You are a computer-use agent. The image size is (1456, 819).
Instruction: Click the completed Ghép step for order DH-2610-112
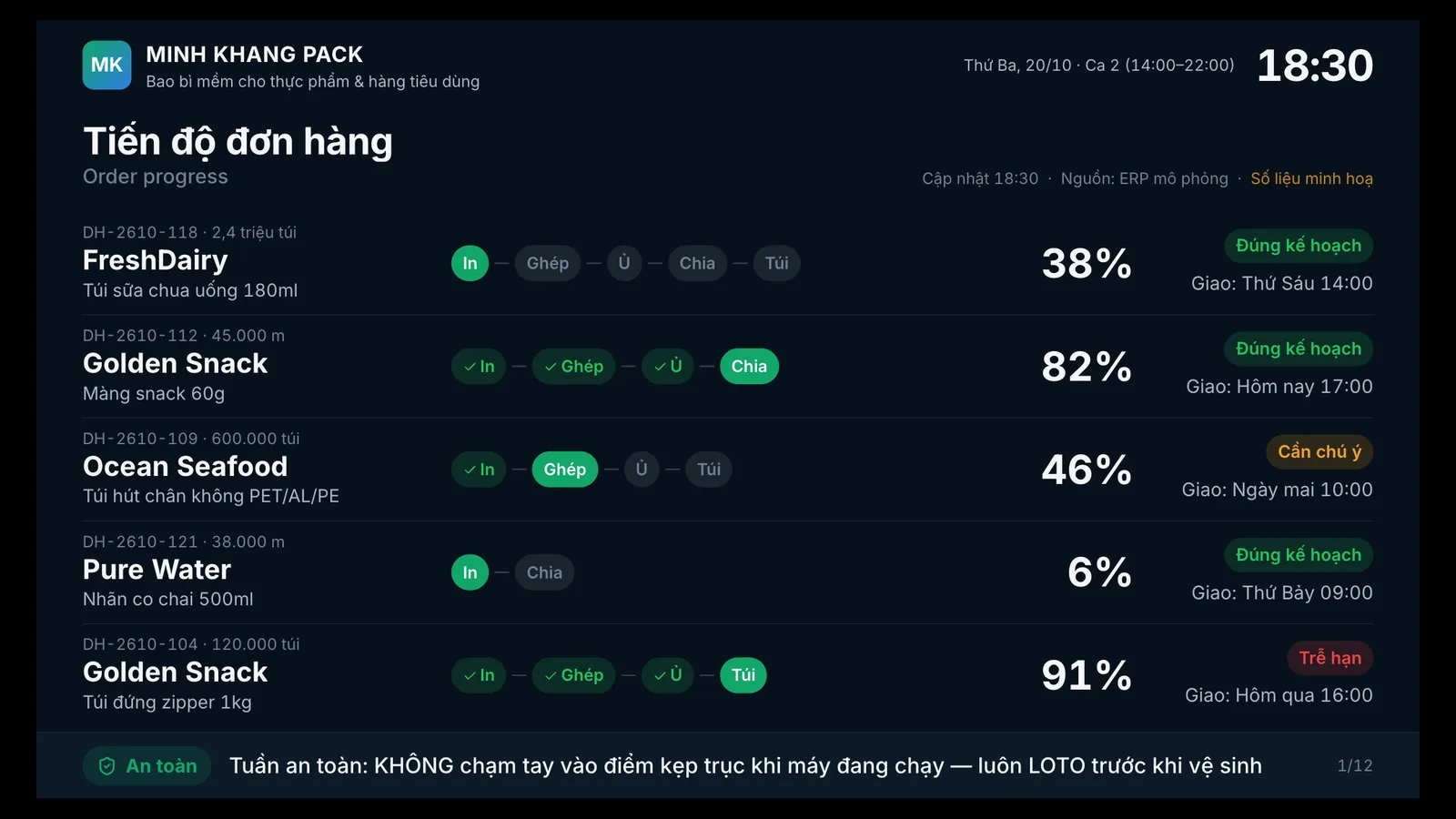pyautogui.click(x=573, y=366)
